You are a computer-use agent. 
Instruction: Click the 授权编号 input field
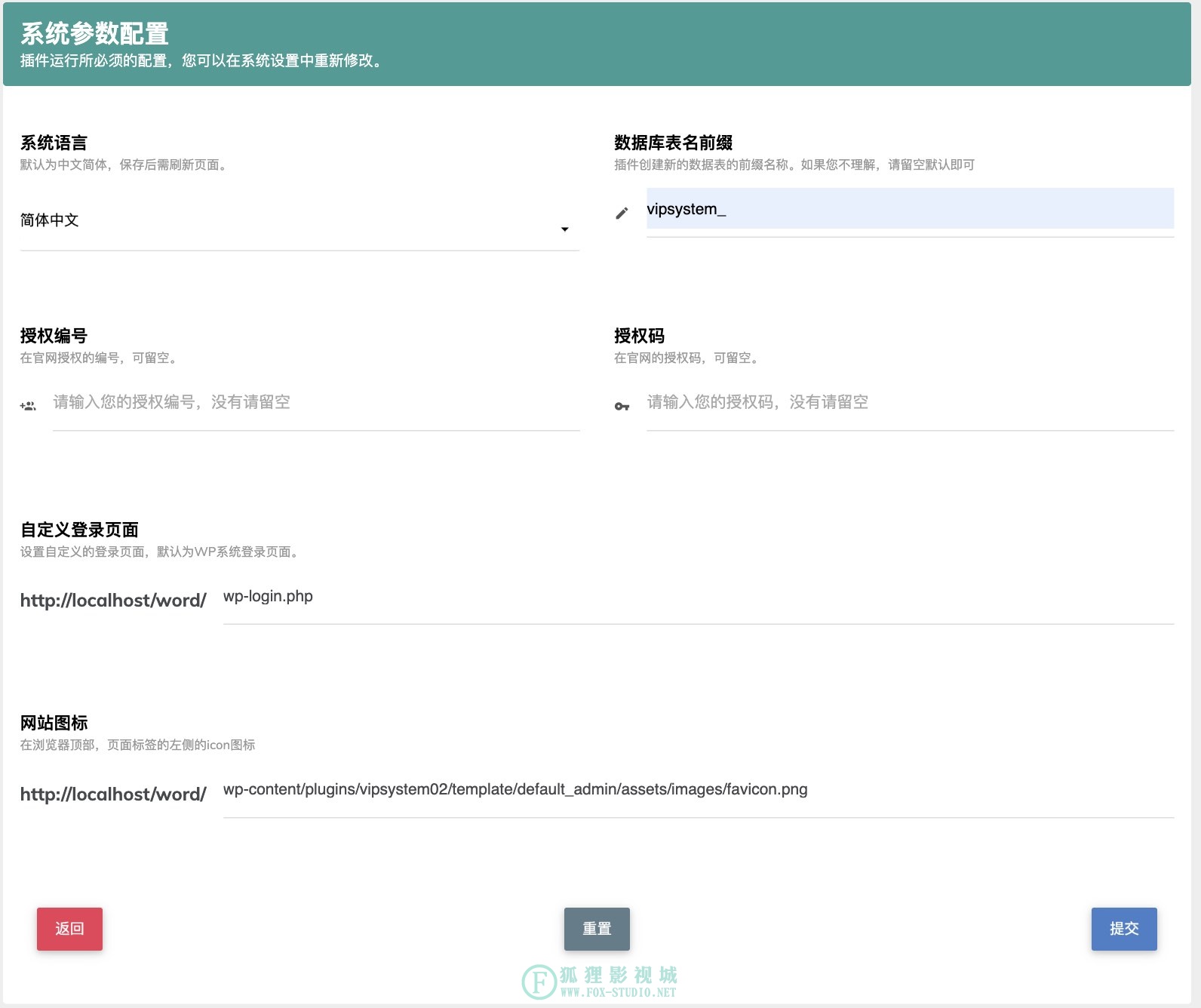pos(316,403)
